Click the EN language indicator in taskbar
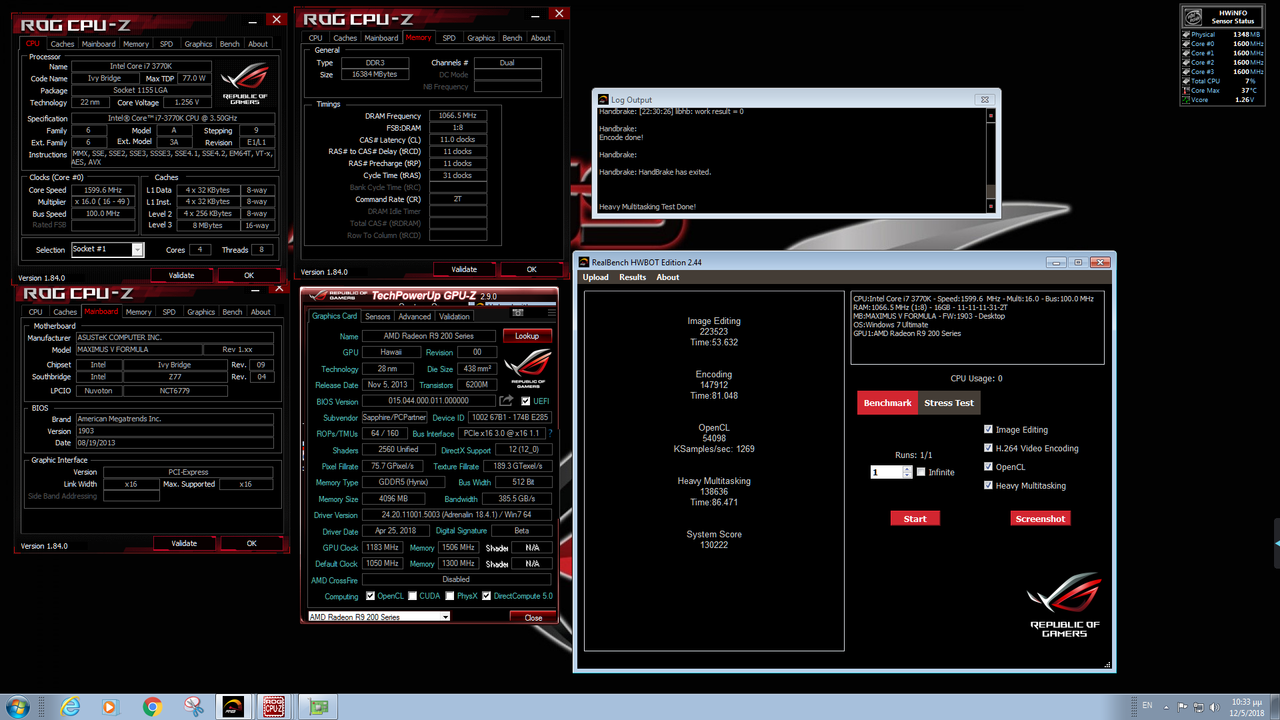This screenshot has width=1280, height=720. click(x=1148, y=707)
